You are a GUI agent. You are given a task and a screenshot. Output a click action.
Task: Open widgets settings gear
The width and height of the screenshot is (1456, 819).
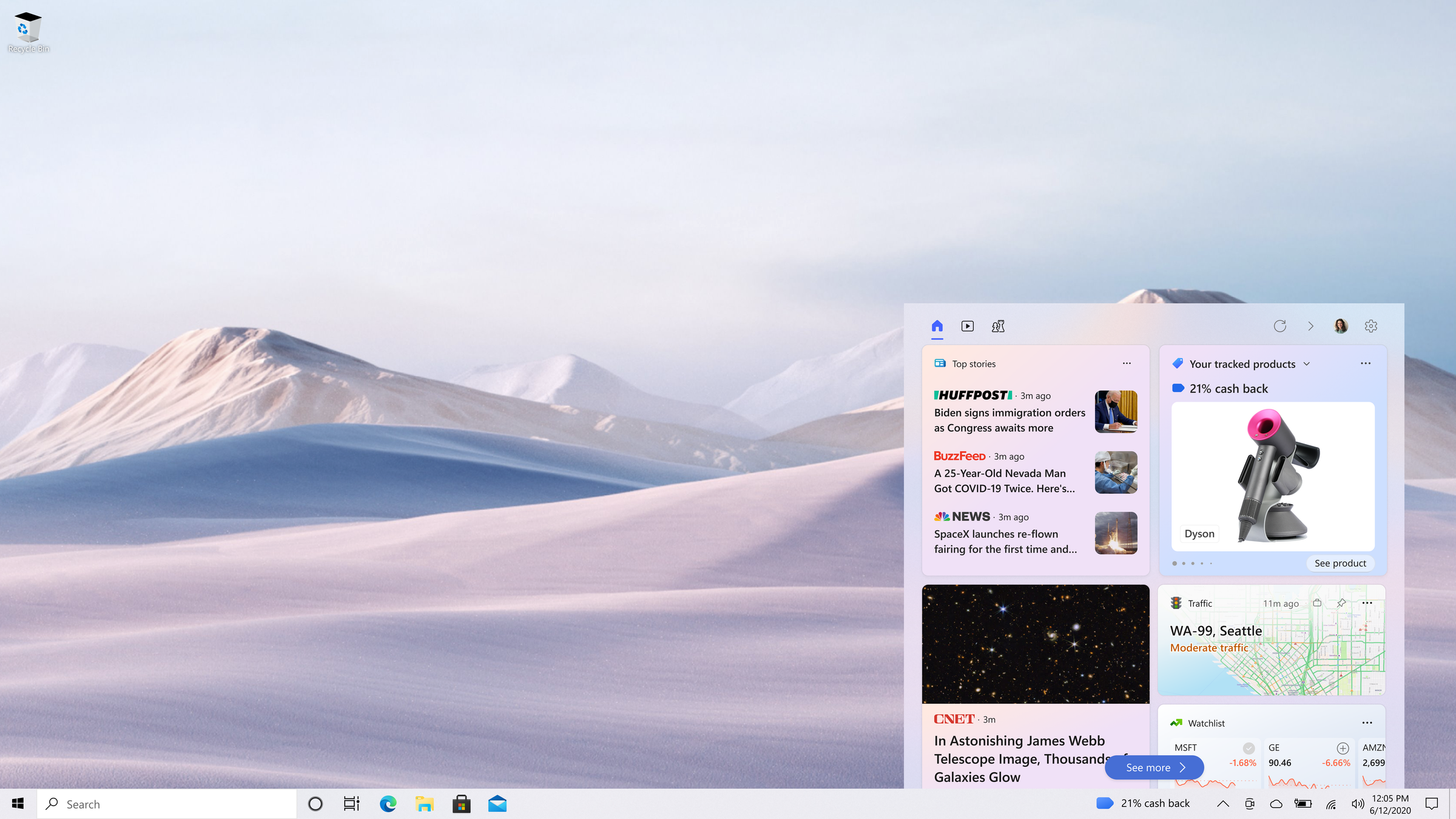tap(1371, 326)
